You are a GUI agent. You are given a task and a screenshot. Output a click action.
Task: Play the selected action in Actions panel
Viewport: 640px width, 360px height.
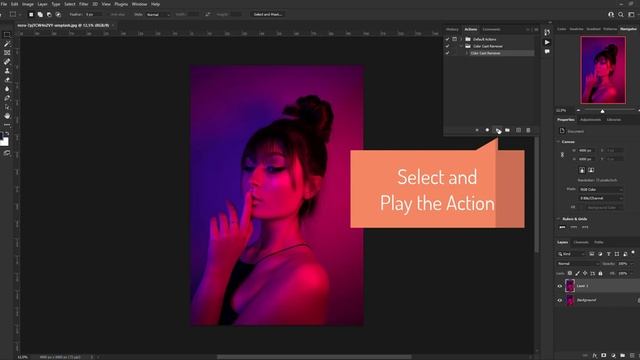pos(498,130)
